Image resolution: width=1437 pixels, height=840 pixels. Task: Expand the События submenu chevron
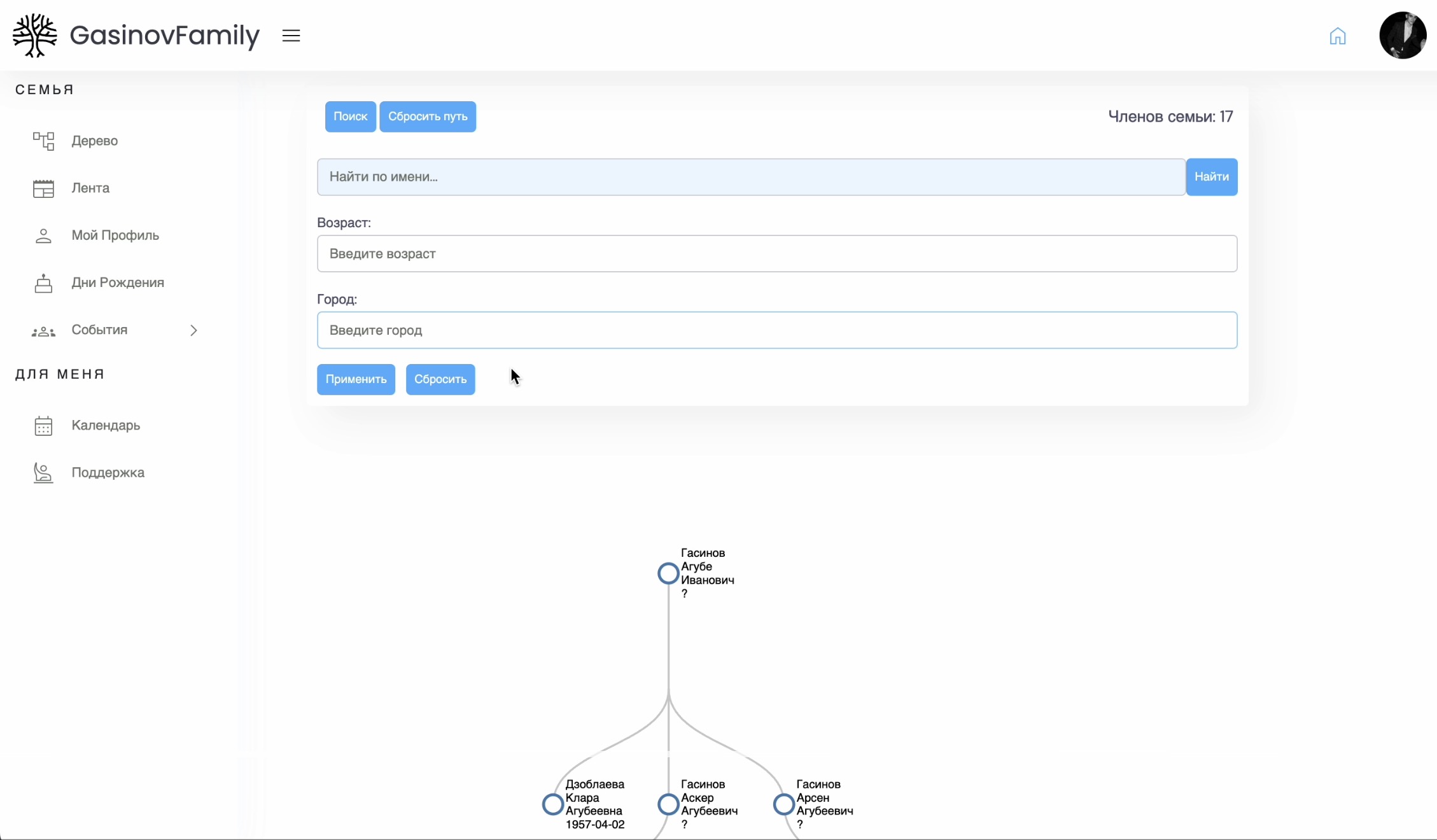193,330
